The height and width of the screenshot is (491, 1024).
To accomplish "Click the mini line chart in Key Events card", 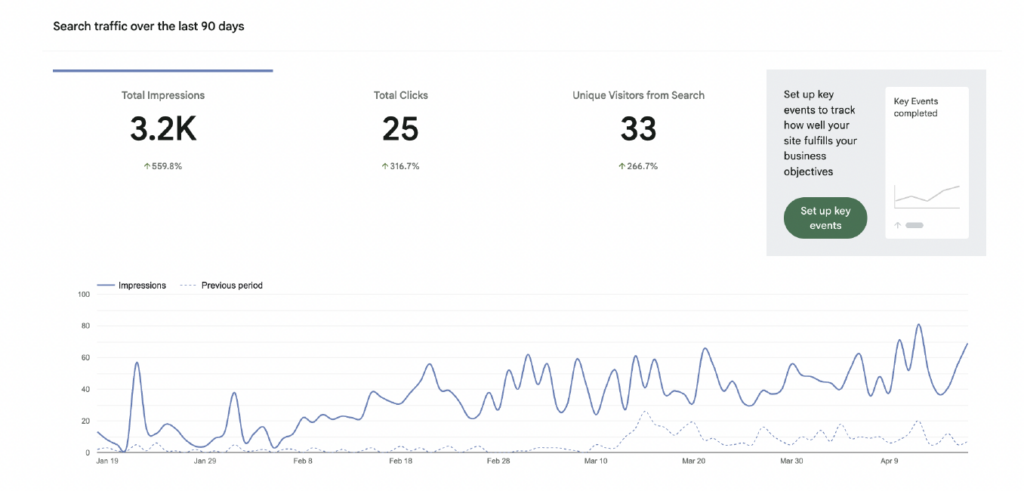I will pos(927,195).
